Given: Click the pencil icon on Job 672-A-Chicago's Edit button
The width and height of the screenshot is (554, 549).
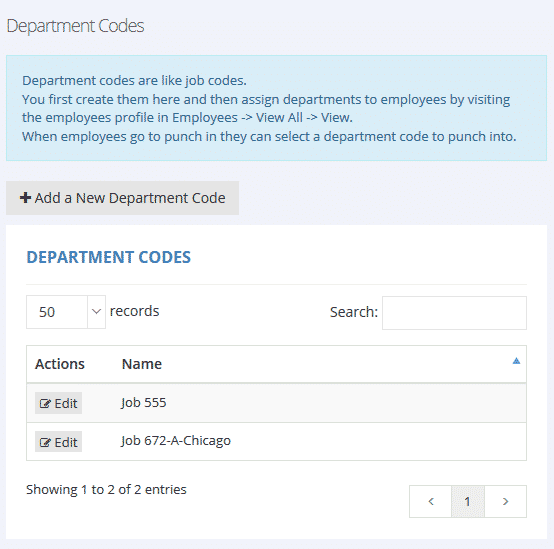Looking at the screenshot, I should [45, 442].
